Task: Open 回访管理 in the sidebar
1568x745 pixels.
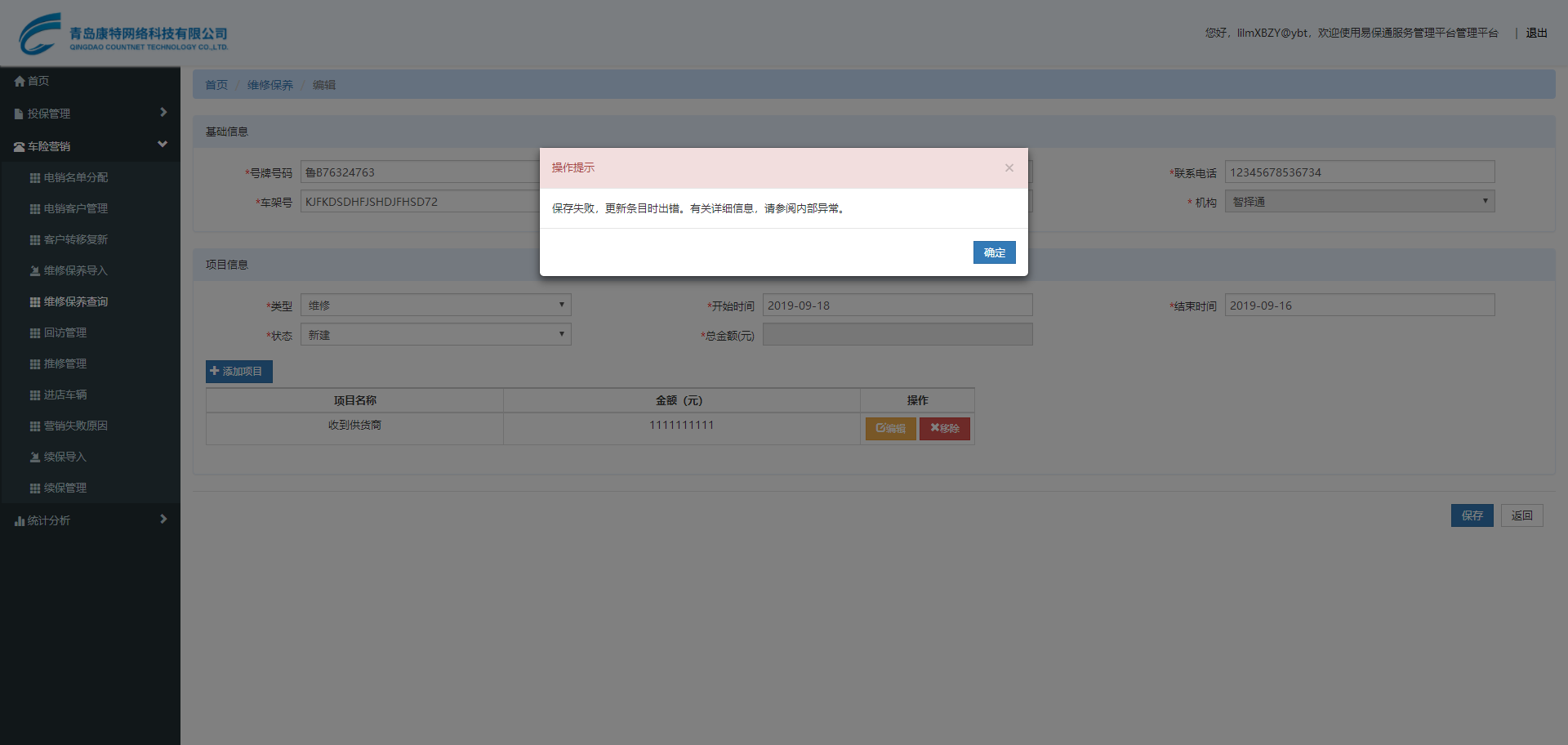Action: click(90, 332)
